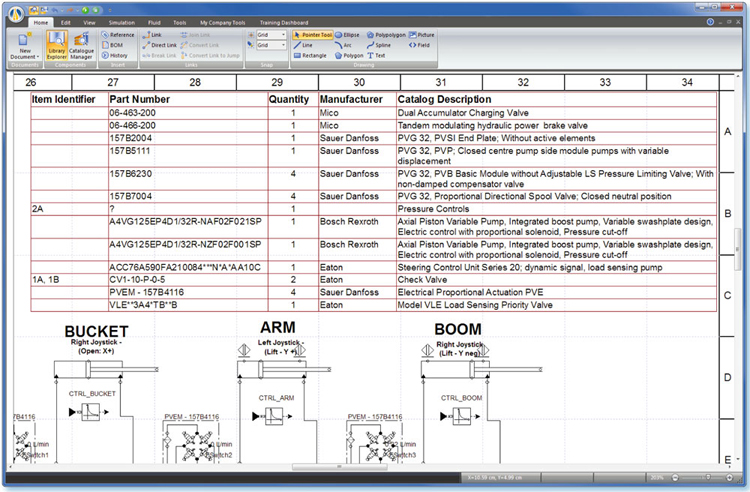Expand the quick access toolbar customize arrow
The width and height of the screenshot is (750, 492).
(110, 10)
